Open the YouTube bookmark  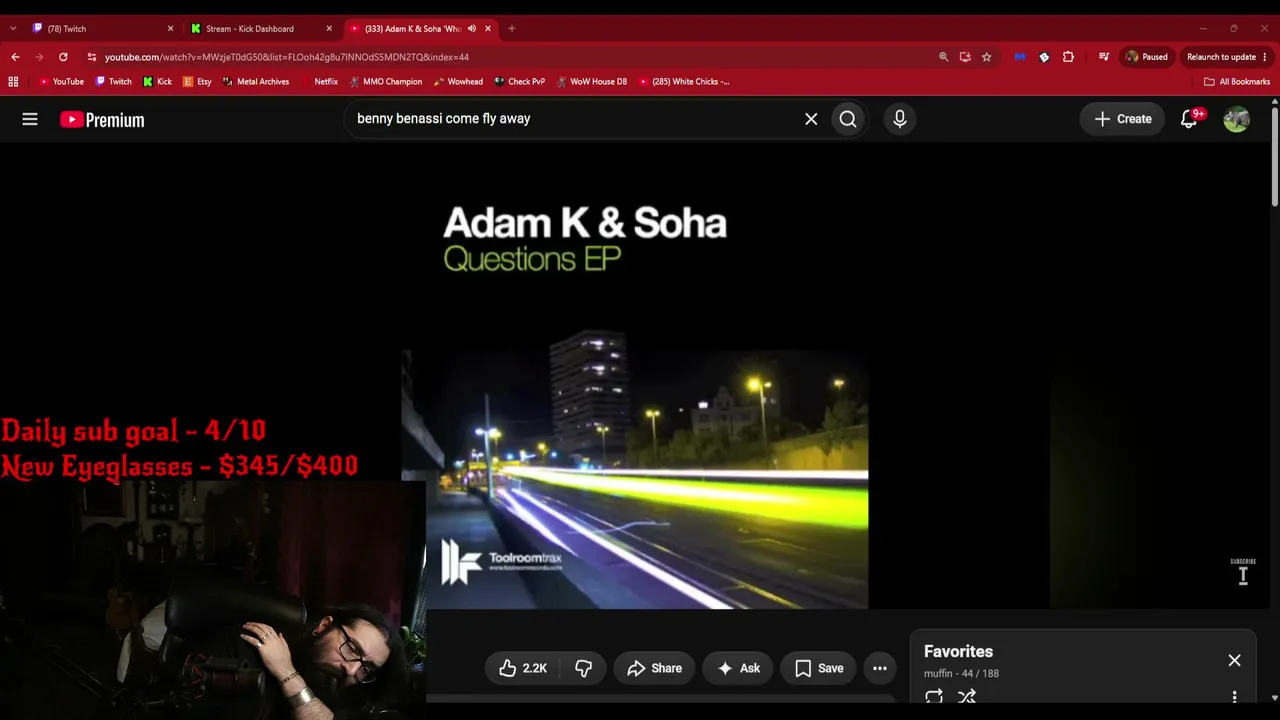[61, 82]
